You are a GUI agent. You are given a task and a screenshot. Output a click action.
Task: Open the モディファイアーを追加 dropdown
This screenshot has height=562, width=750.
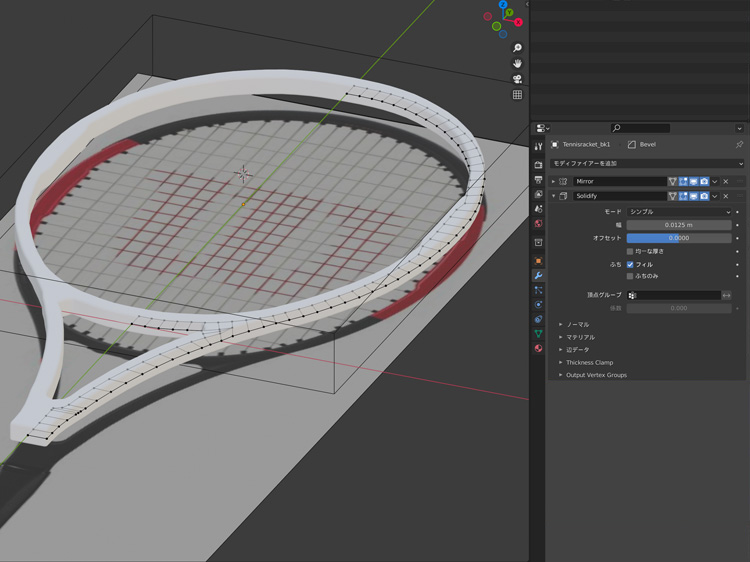(x=647, y=163)
